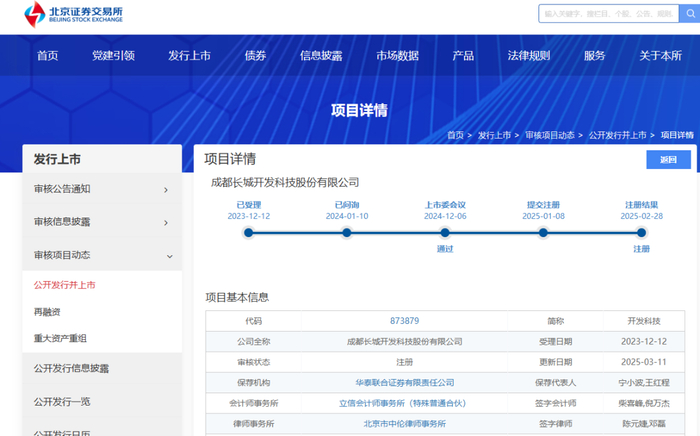Select 公开发行并上市 in the sidebar

tap(65, 285)
